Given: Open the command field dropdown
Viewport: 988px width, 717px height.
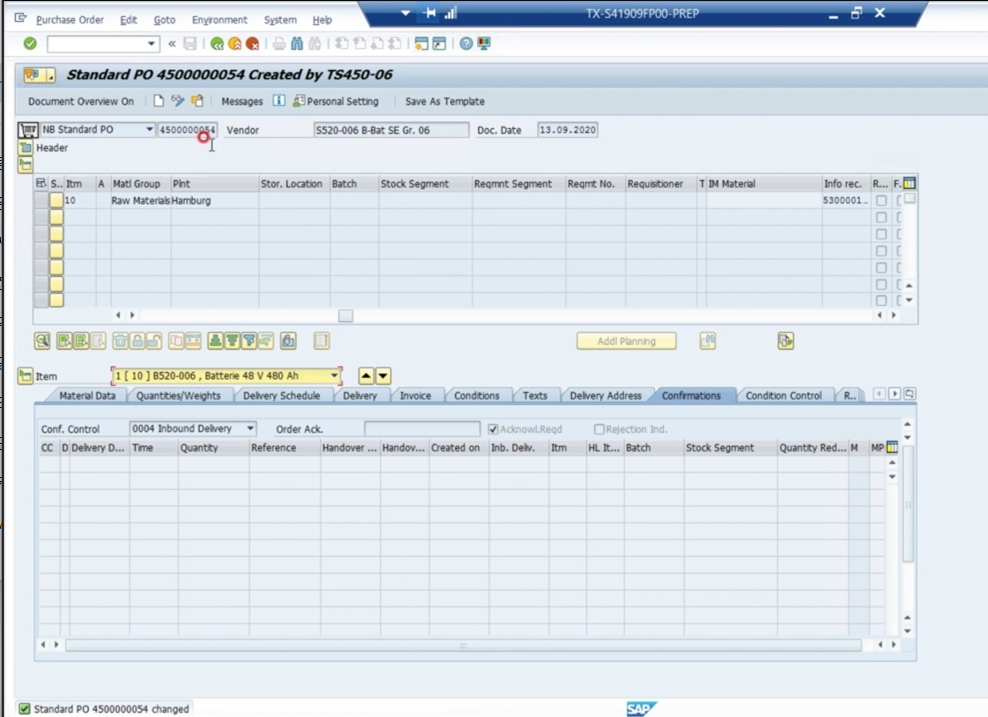Looking at the screenshot, I should 151,43.
